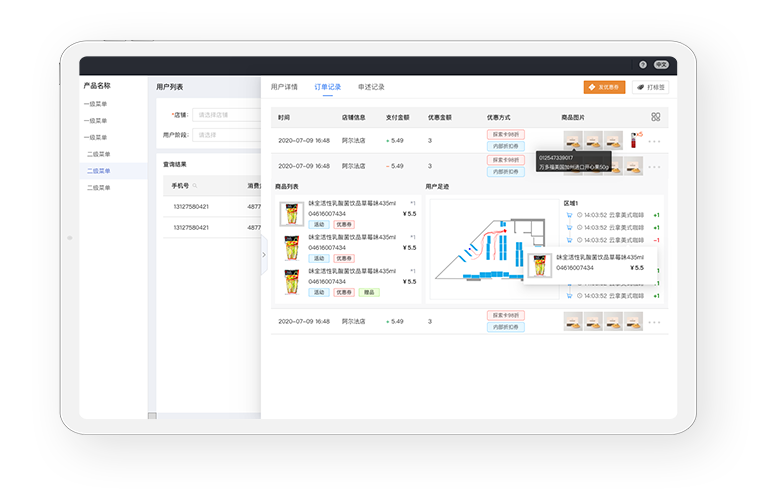This screenshot has height=500, width=760.
Task: Click first product thumbnail in 商品列表
Action: click(291, 214)
